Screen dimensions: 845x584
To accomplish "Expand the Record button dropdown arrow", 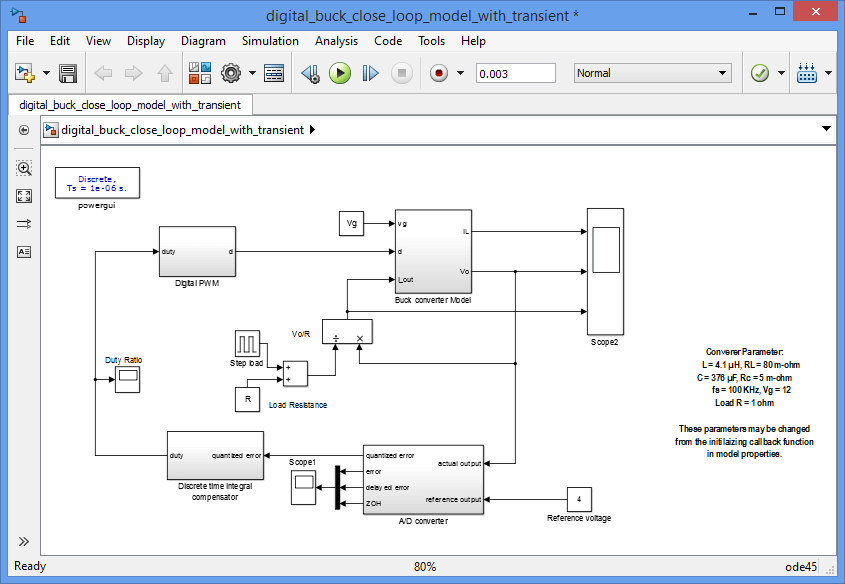I will [x=460, y=73].
